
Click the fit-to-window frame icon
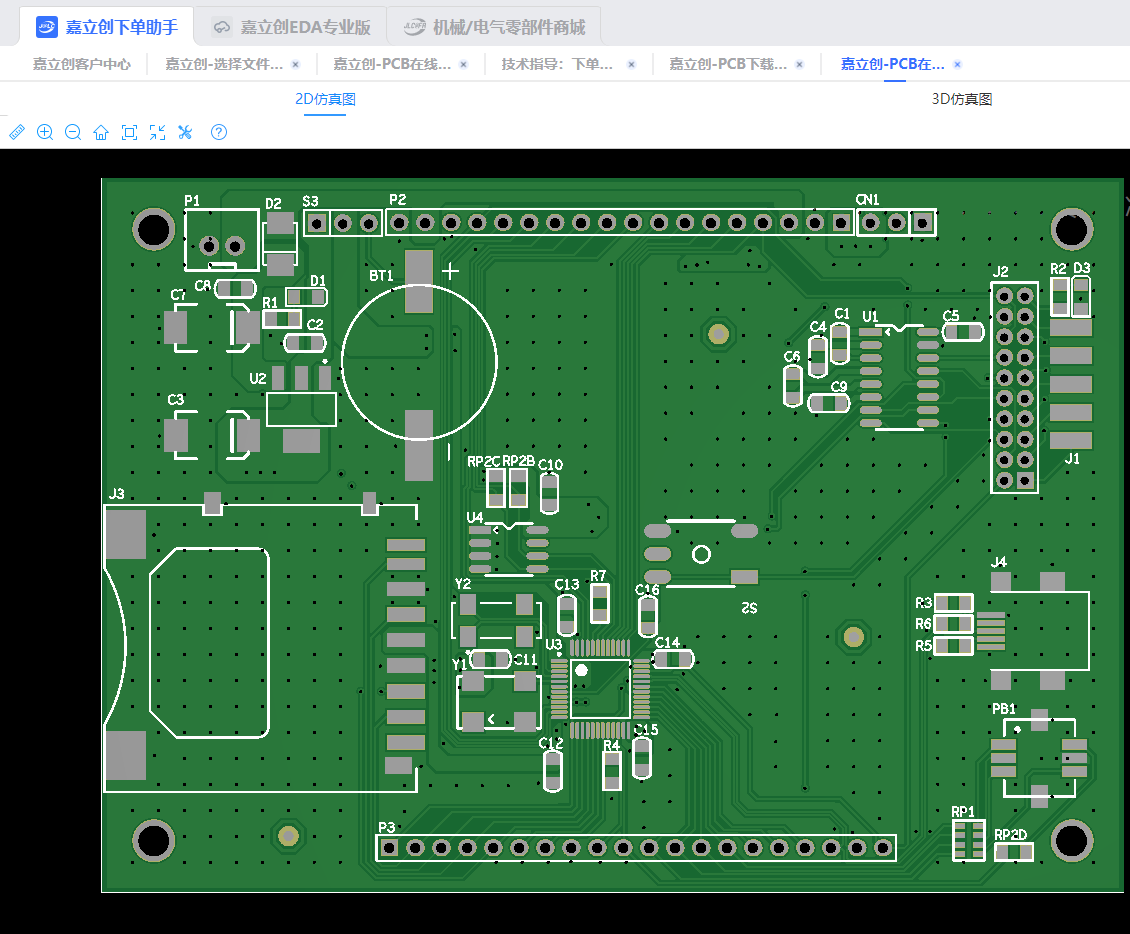(x=128, y=132)
